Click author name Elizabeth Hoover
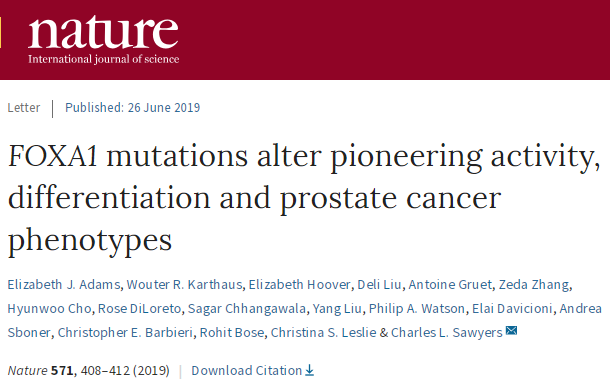The image size is (611, 383). (x=300, y=284)
